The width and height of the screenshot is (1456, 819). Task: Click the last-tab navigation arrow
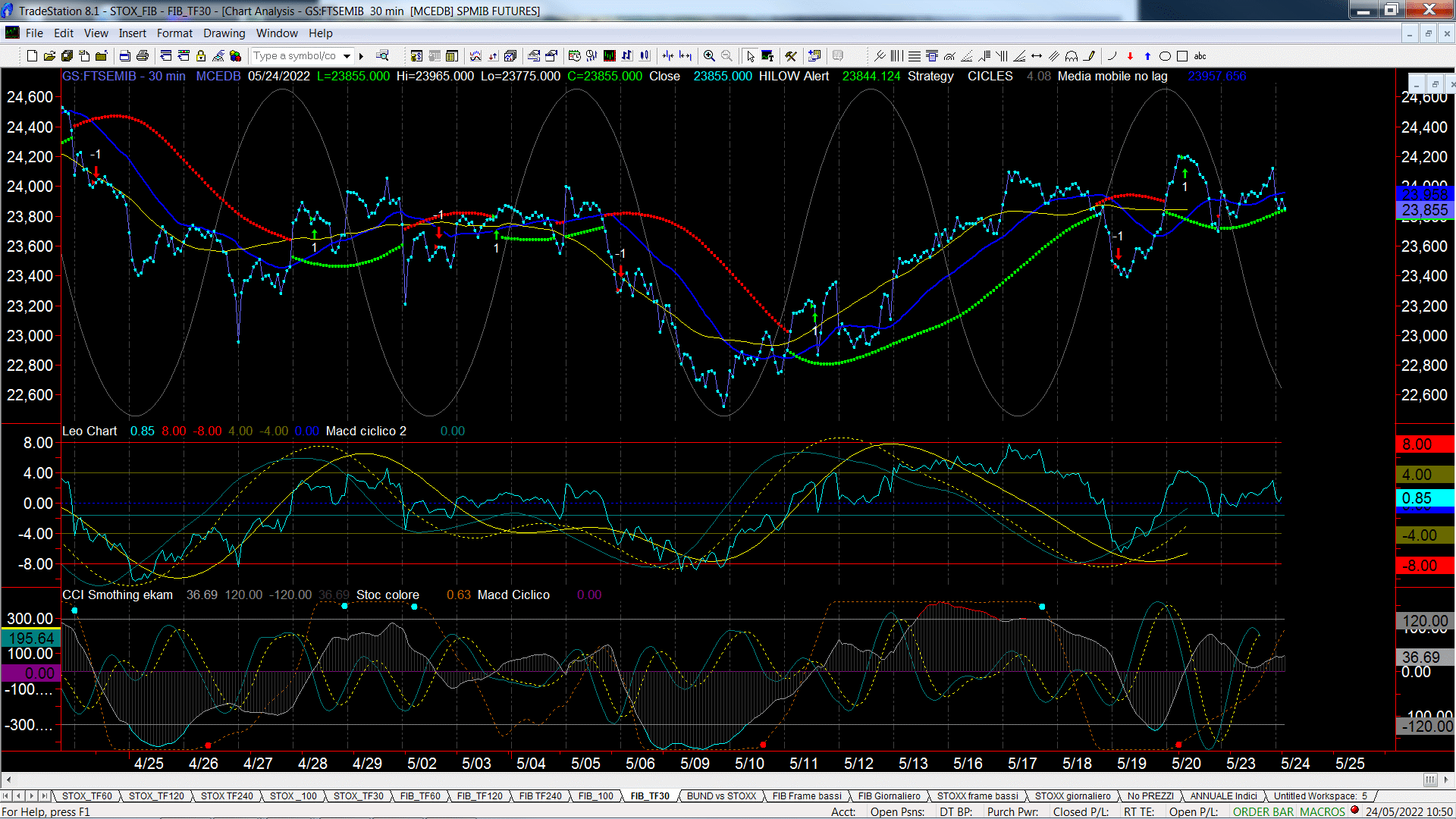(x=44, y=795)
